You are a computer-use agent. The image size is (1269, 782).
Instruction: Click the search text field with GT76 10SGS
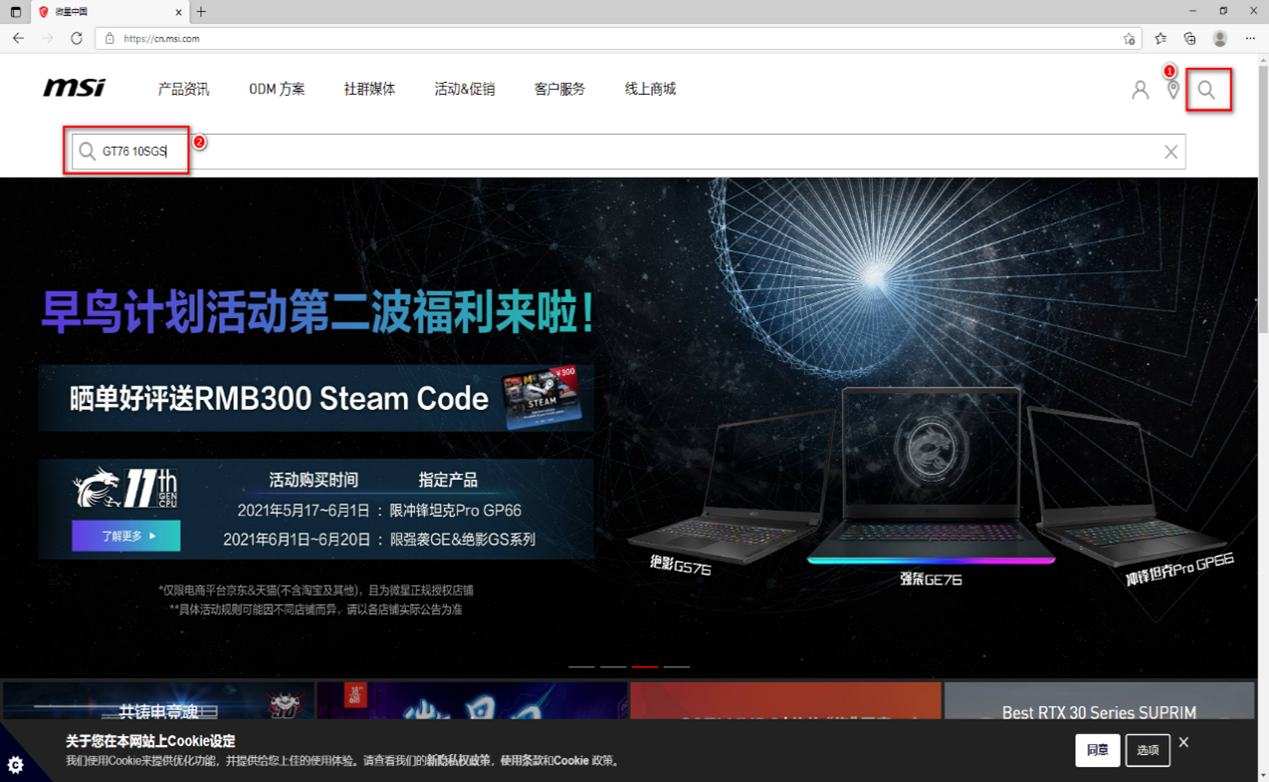[600, 152]
